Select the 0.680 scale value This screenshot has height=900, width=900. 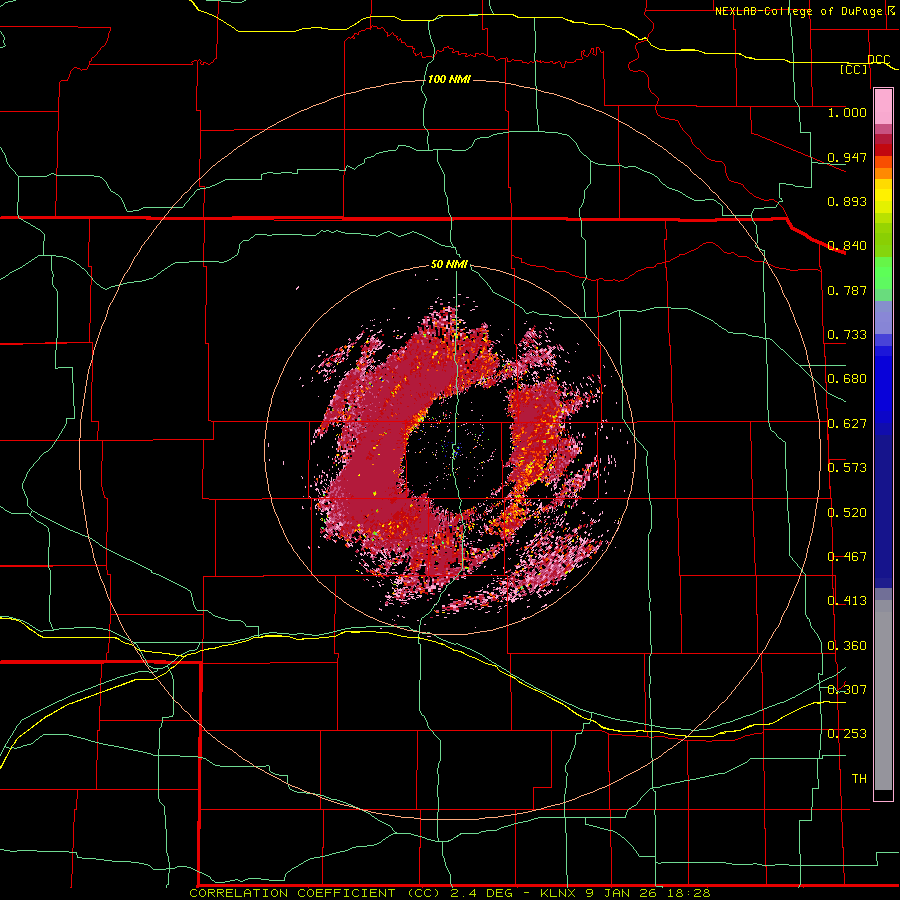tap(847, 379)
